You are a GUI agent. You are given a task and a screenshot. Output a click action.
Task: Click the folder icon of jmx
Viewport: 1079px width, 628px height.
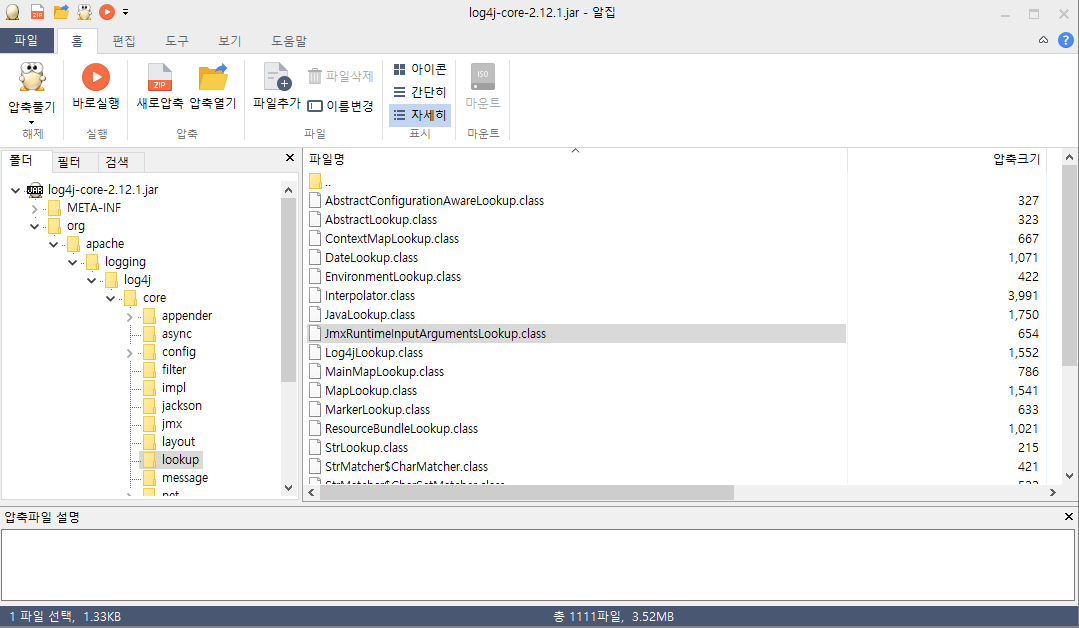coord(149,424)
